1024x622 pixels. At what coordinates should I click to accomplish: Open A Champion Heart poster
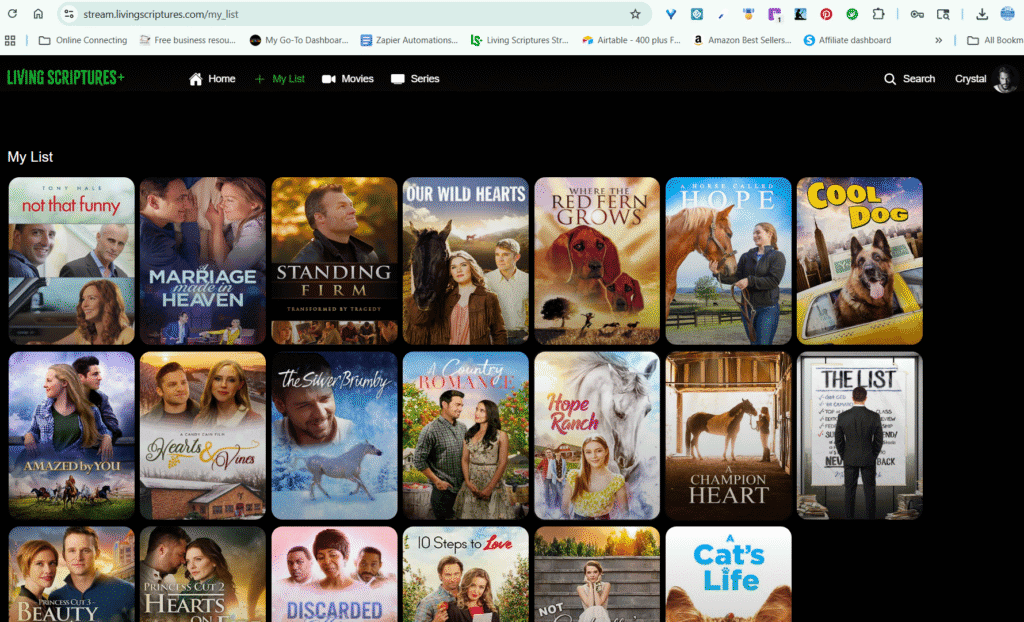(x=728, y=435)
